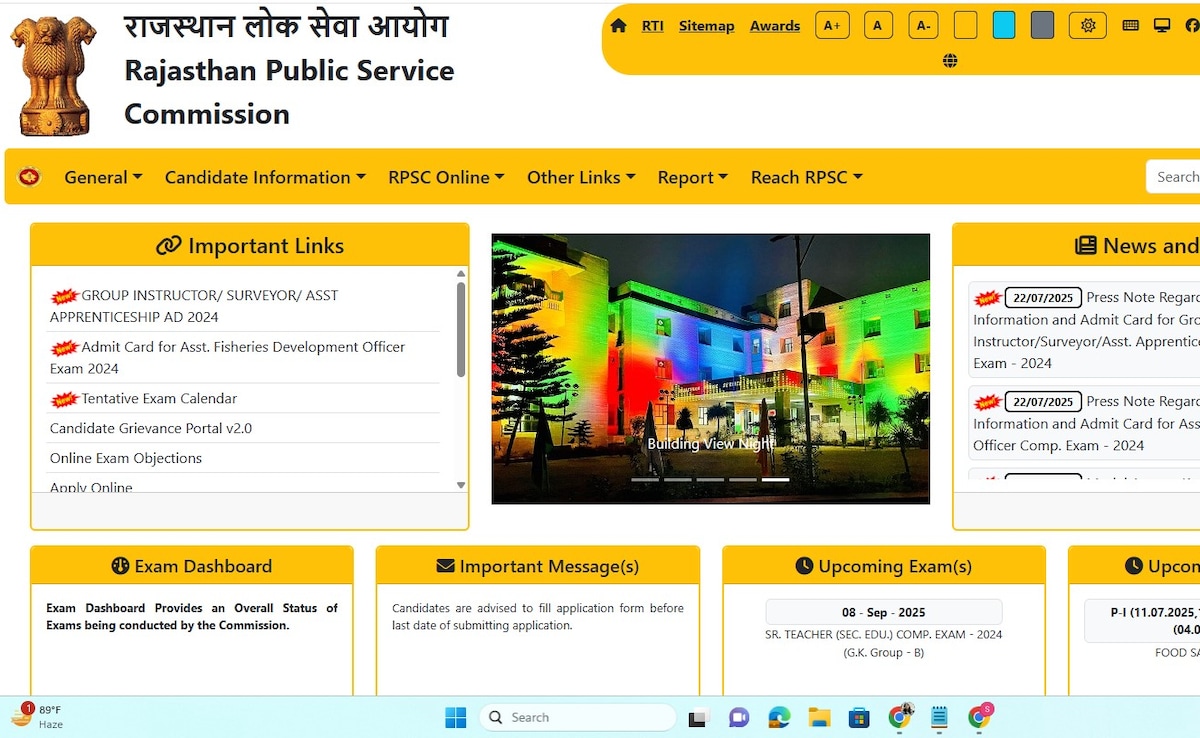Increase font size with A+
Viewport: 1200px width, 738px height.
832,25
